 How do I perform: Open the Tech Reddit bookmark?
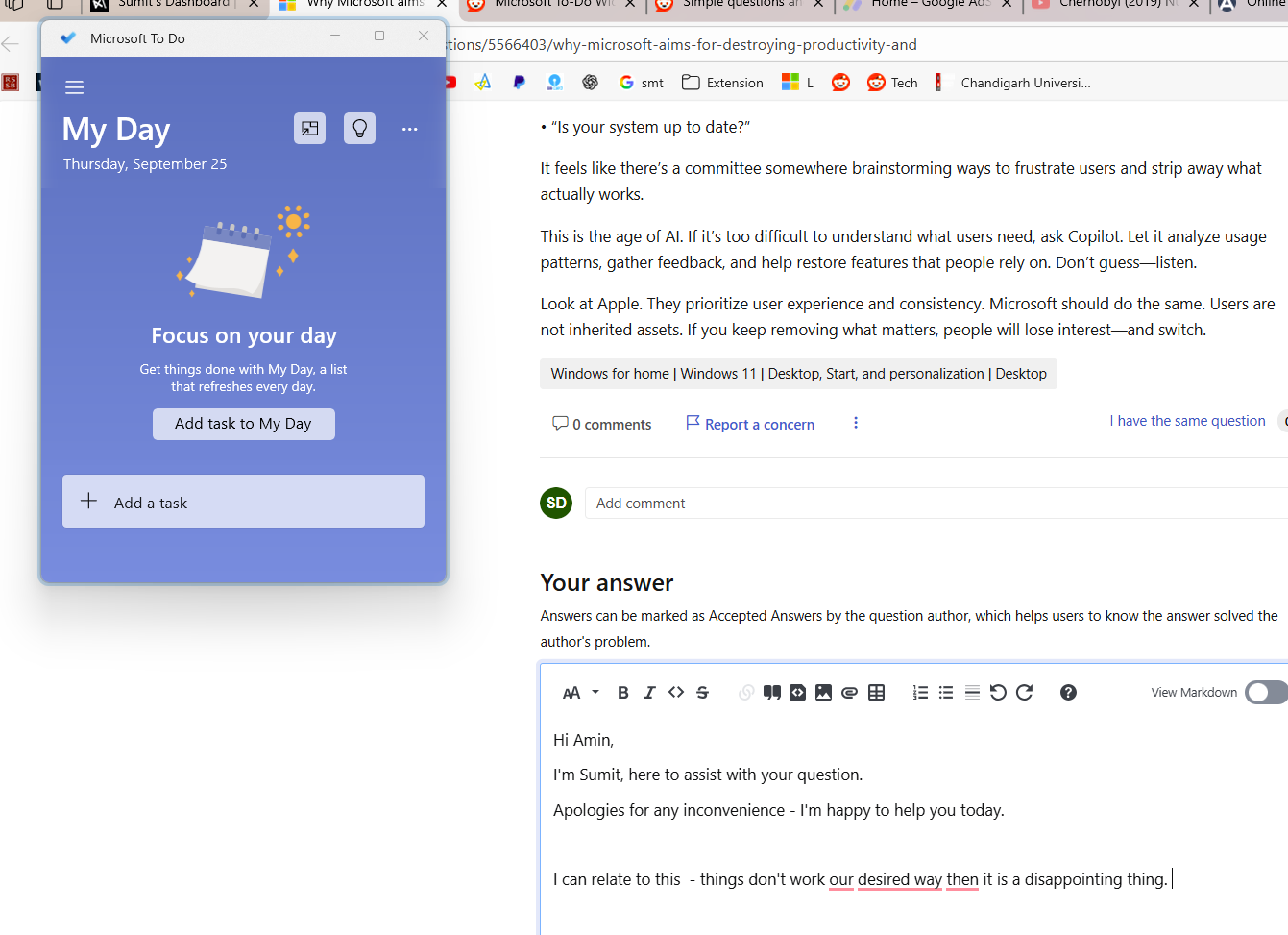pyautogui.click(x=892, y=83)
